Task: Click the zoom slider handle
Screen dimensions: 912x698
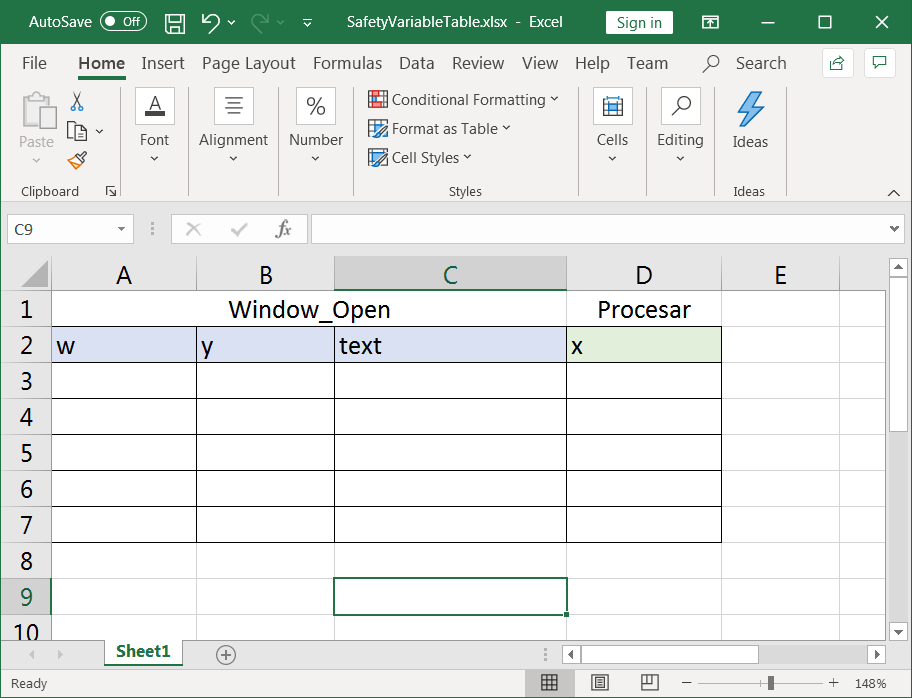Action: point(771,683)
